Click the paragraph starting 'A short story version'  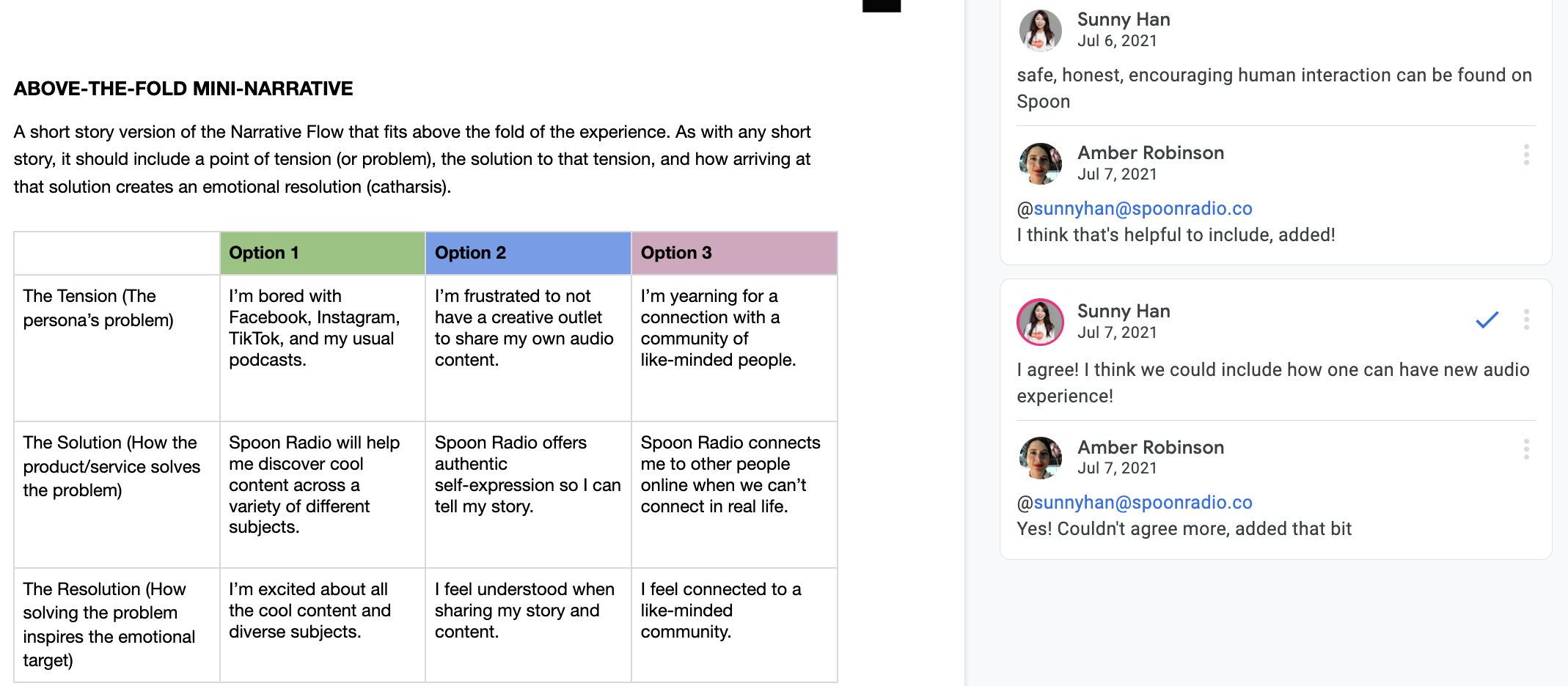tap(412, 159)
